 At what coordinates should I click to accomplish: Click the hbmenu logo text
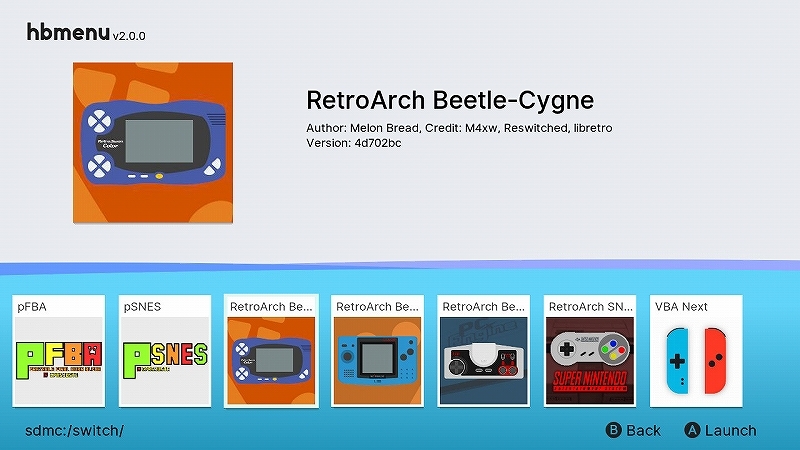[68, 32]
